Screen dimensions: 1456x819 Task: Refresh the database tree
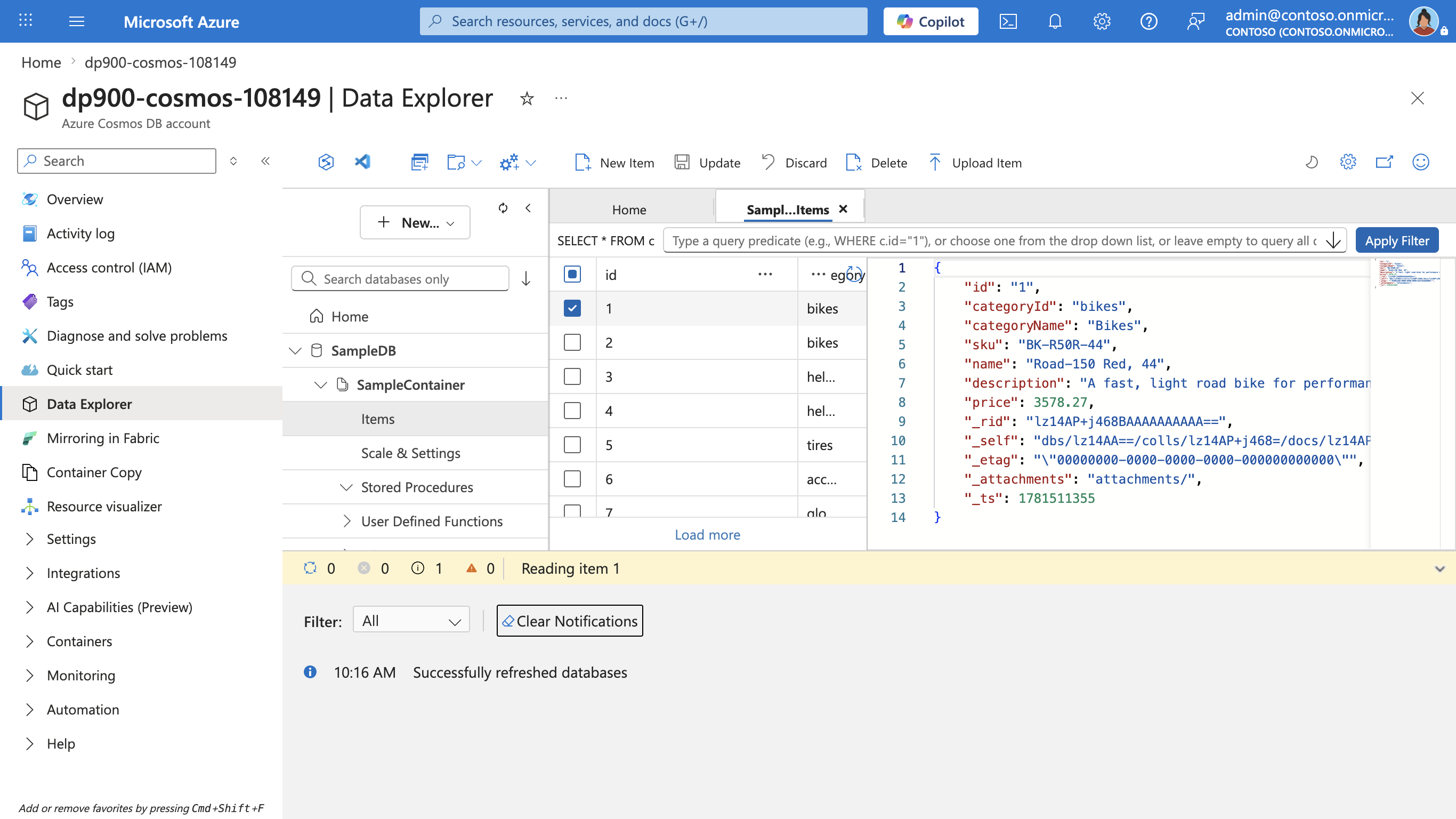click(x=503, y=208)
